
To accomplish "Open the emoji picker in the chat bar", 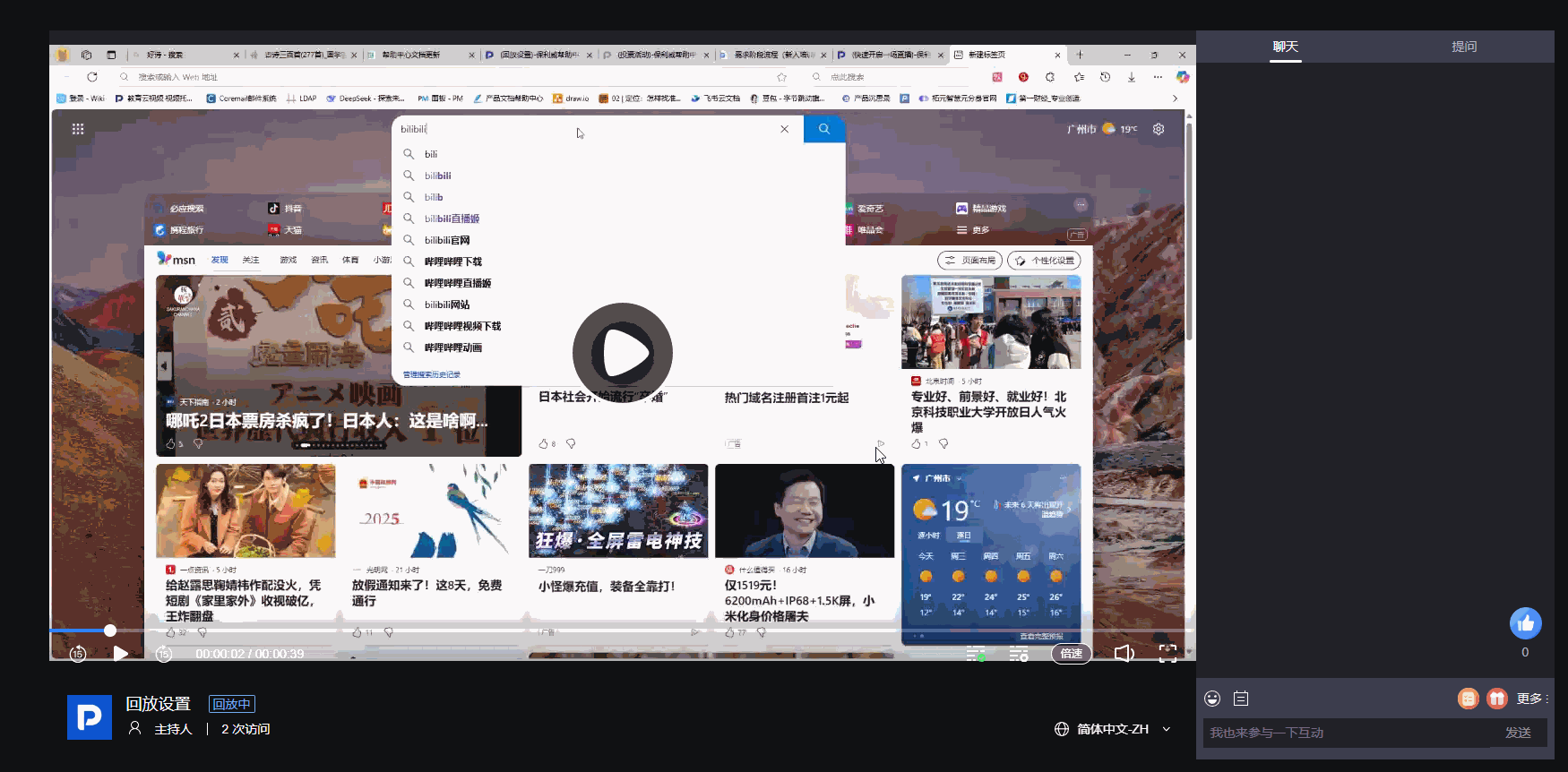I will tap(1212, 699).
